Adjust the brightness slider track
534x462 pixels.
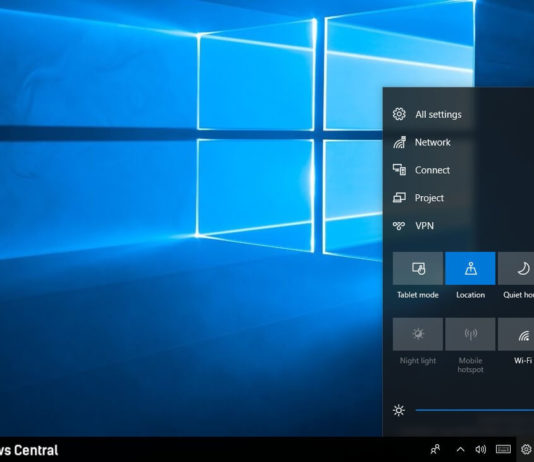coord(475,410)
